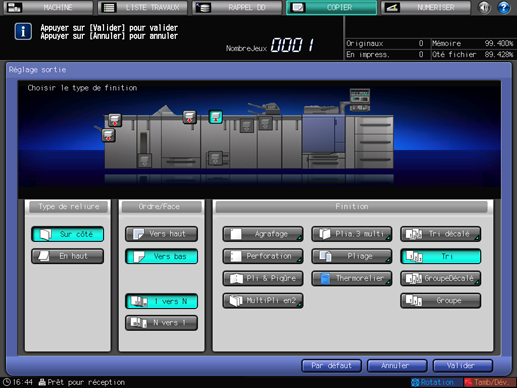The height and width of the screenshot is (388, 517).
Task: Select the top-left output tray icon
Action: pos(115,120)
